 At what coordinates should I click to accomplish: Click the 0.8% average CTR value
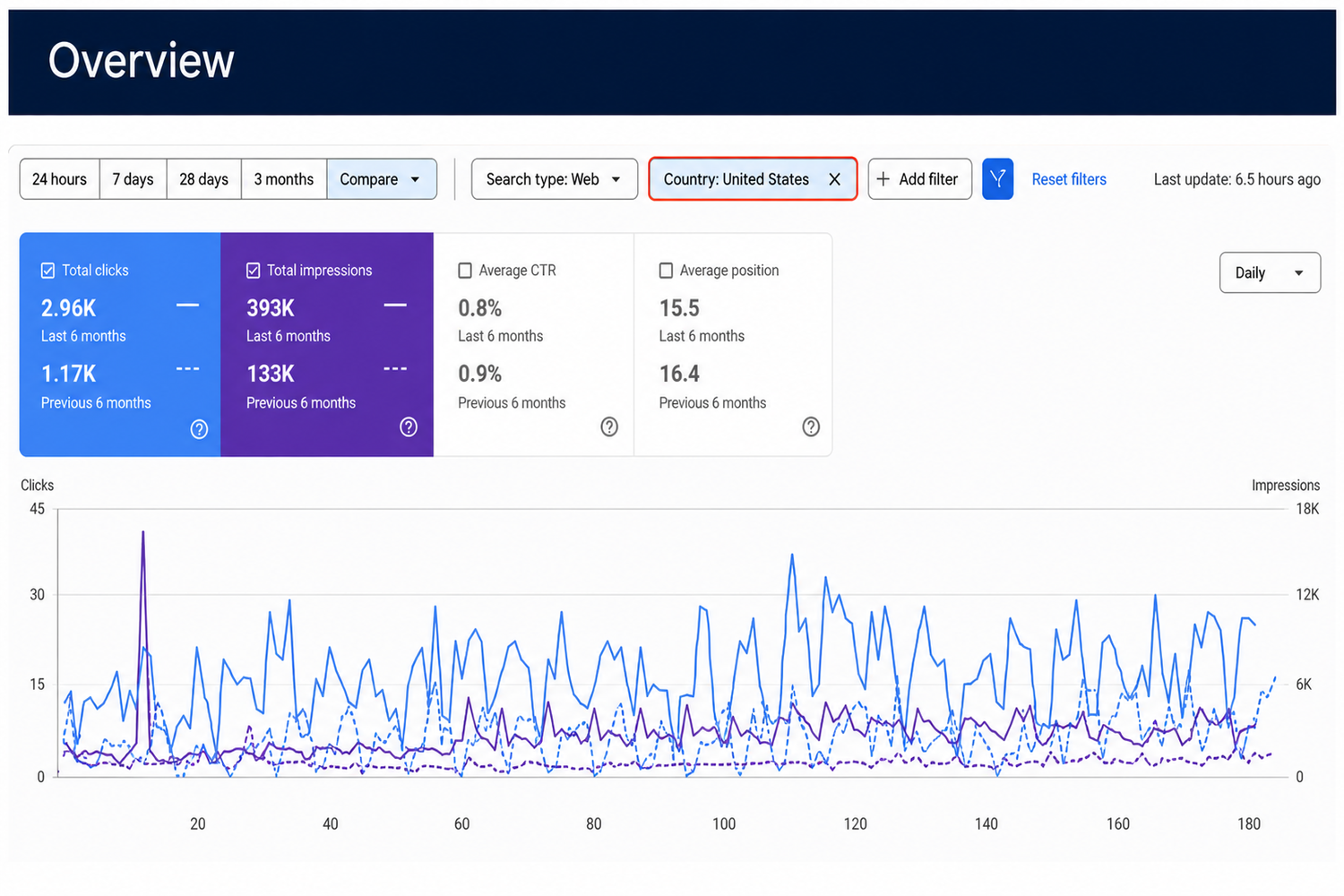[479, 308]
